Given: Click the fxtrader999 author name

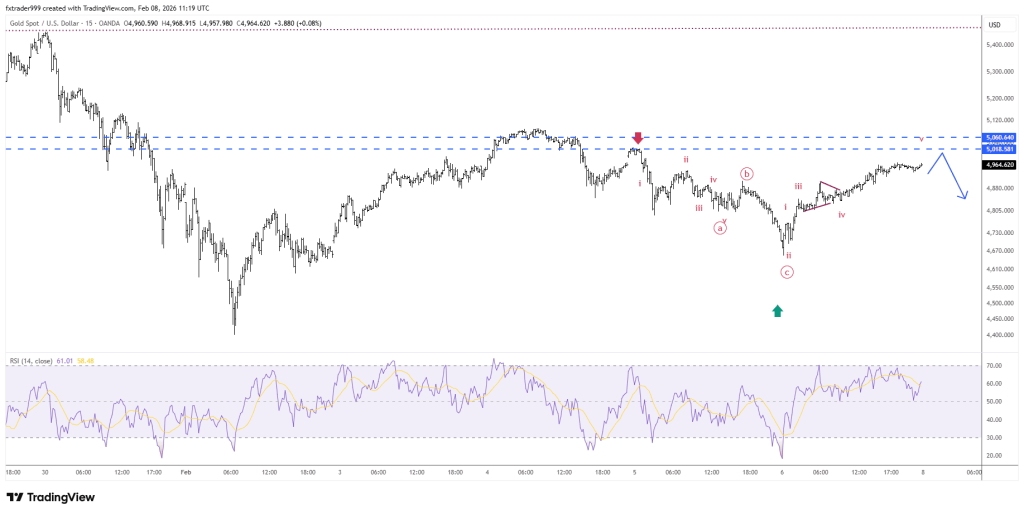Looking at the screenshot, I should 27,8.
